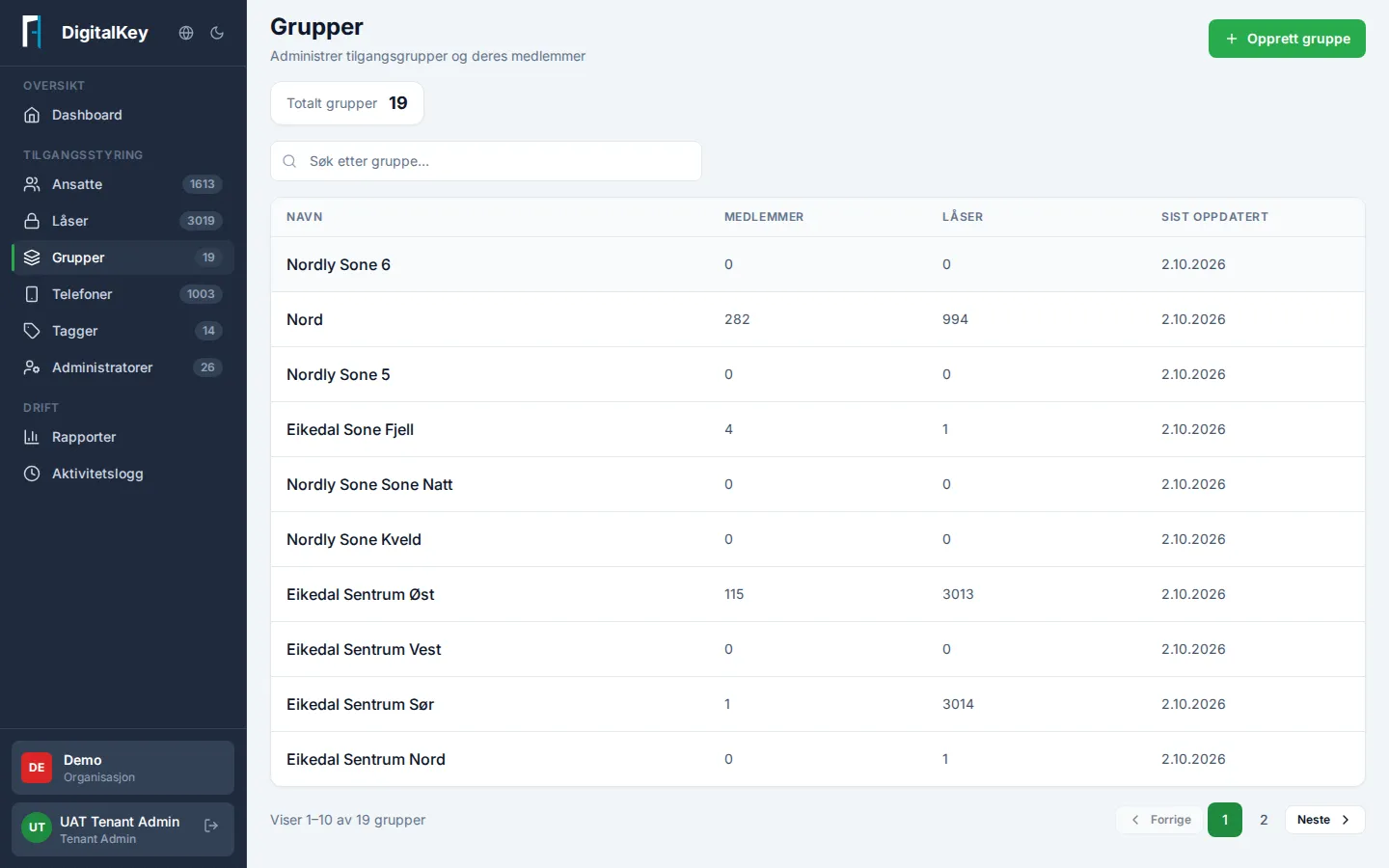Click the Totalt grupper count card
Image resolution: width=1389 pixels, height=868 pixels.
pos(347,103)
